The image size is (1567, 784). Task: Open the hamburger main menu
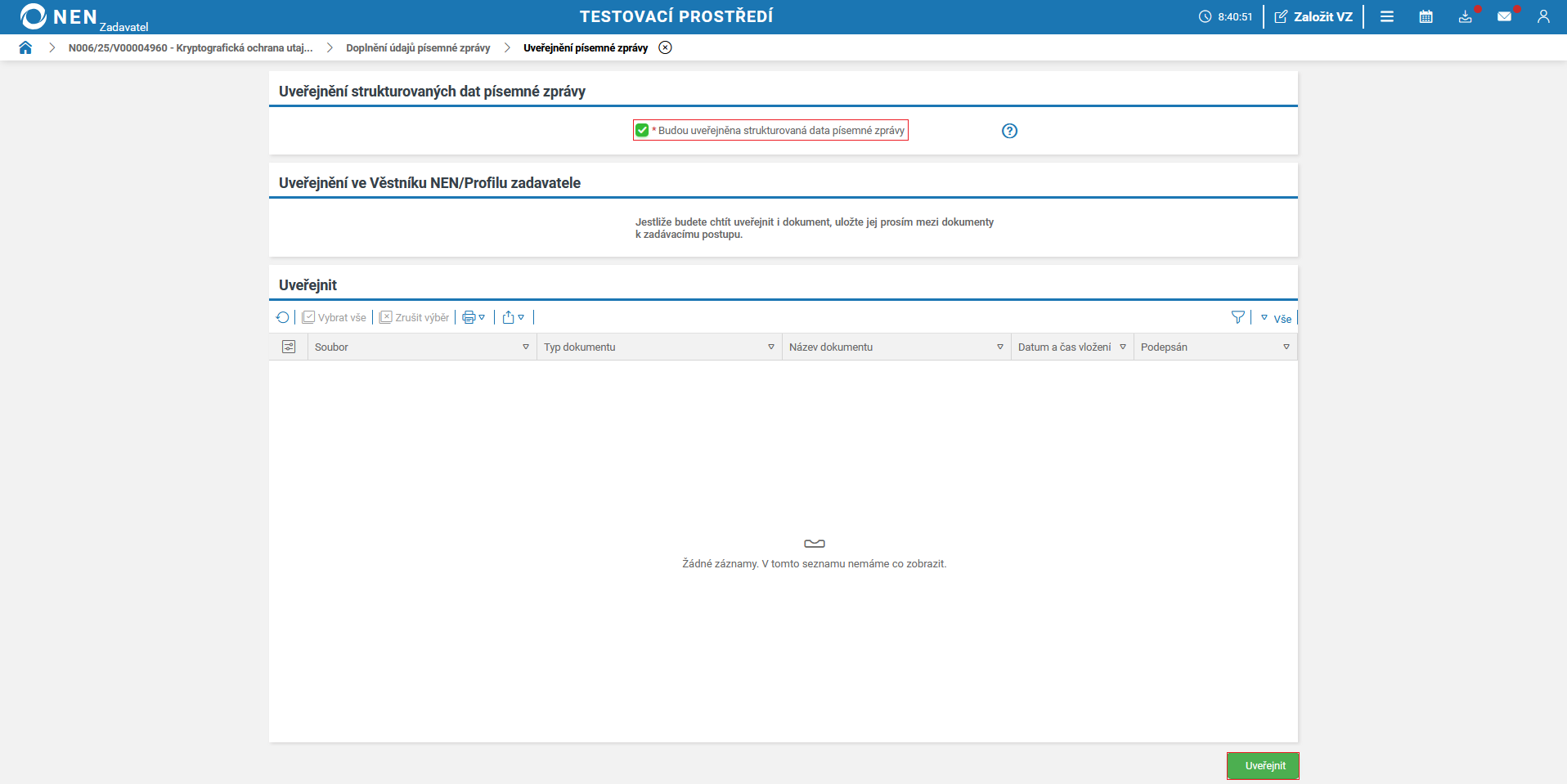pyautogui.click(x=1387, y=16)
